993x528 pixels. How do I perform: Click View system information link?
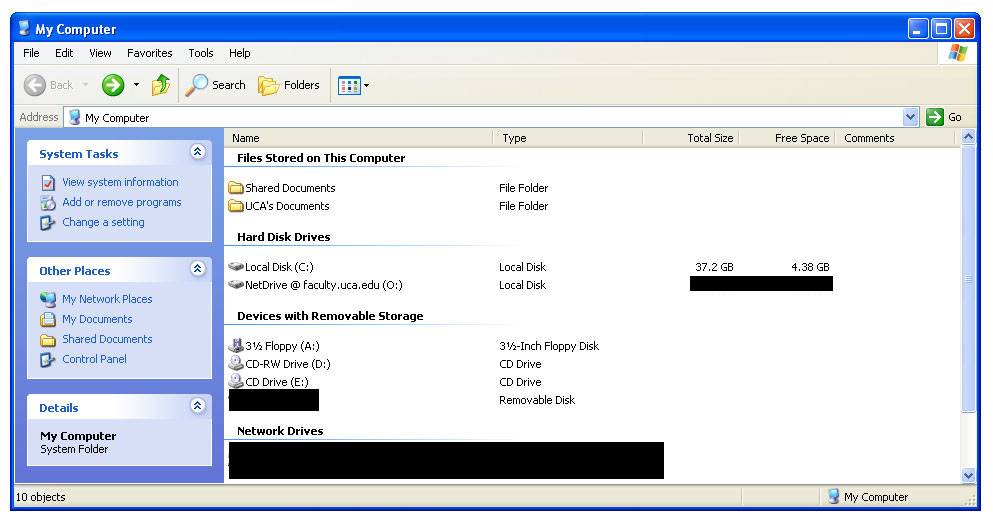(120, 182)
